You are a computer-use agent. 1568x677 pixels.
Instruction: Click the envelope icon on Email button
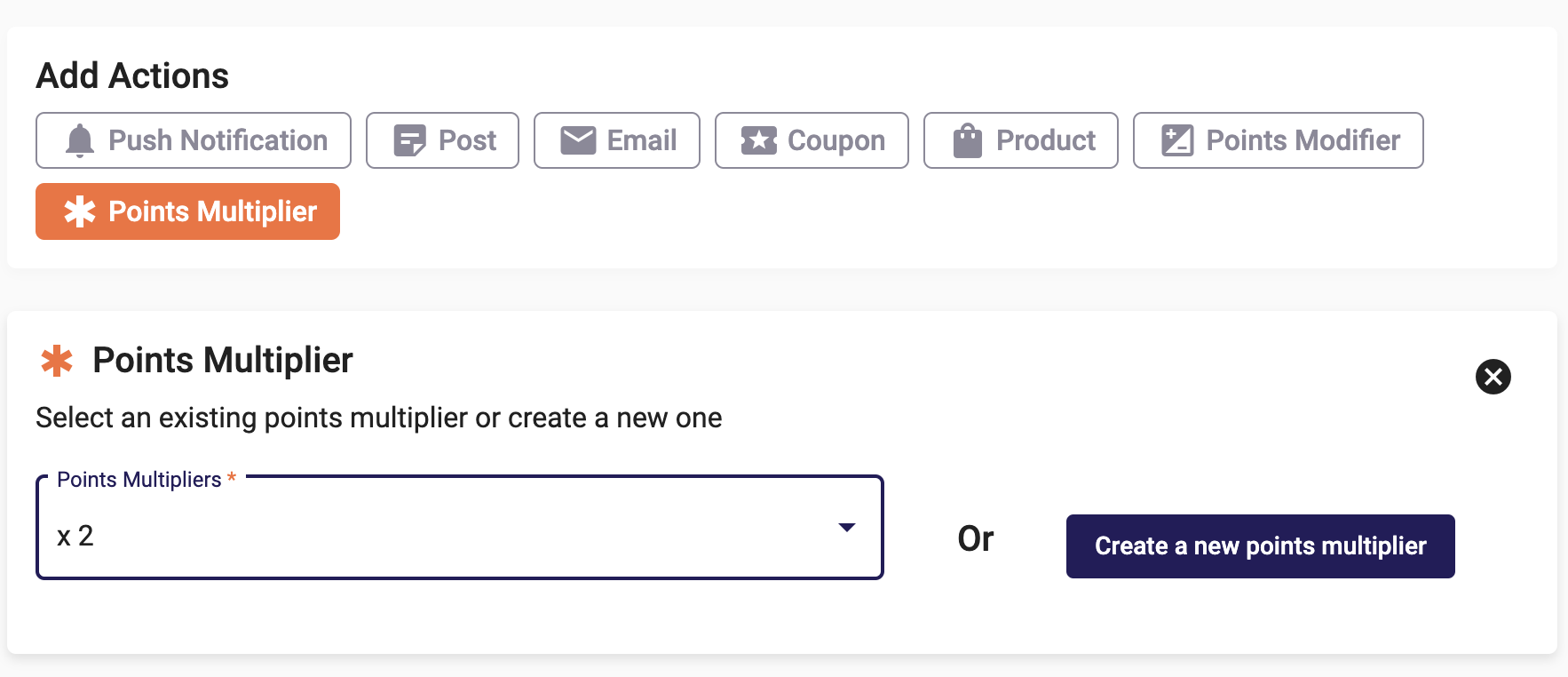(578, 140)
